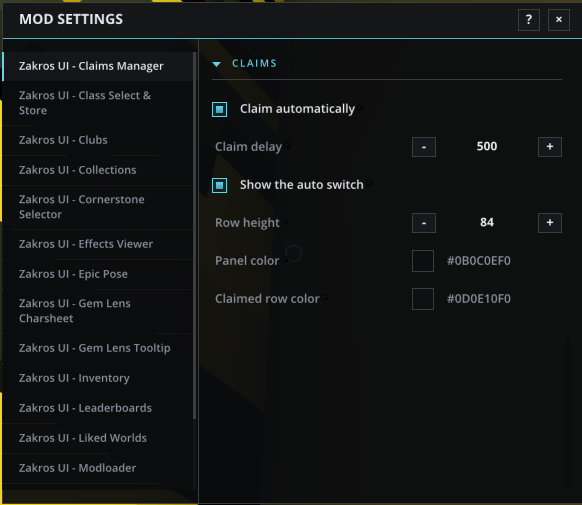Open the Panel color swatch
The height and width of the screenshot is (505, 582).
click(423, 261)
